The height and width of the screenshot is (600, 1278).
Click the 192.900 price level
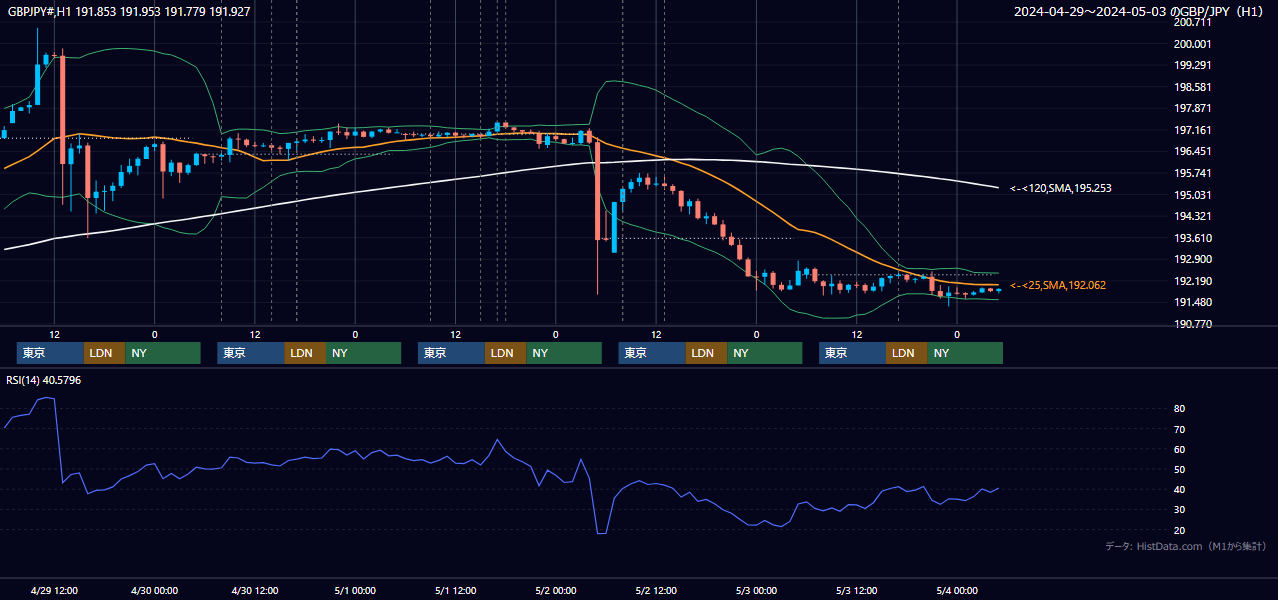pyautogui.click(x=1192, y=259)
